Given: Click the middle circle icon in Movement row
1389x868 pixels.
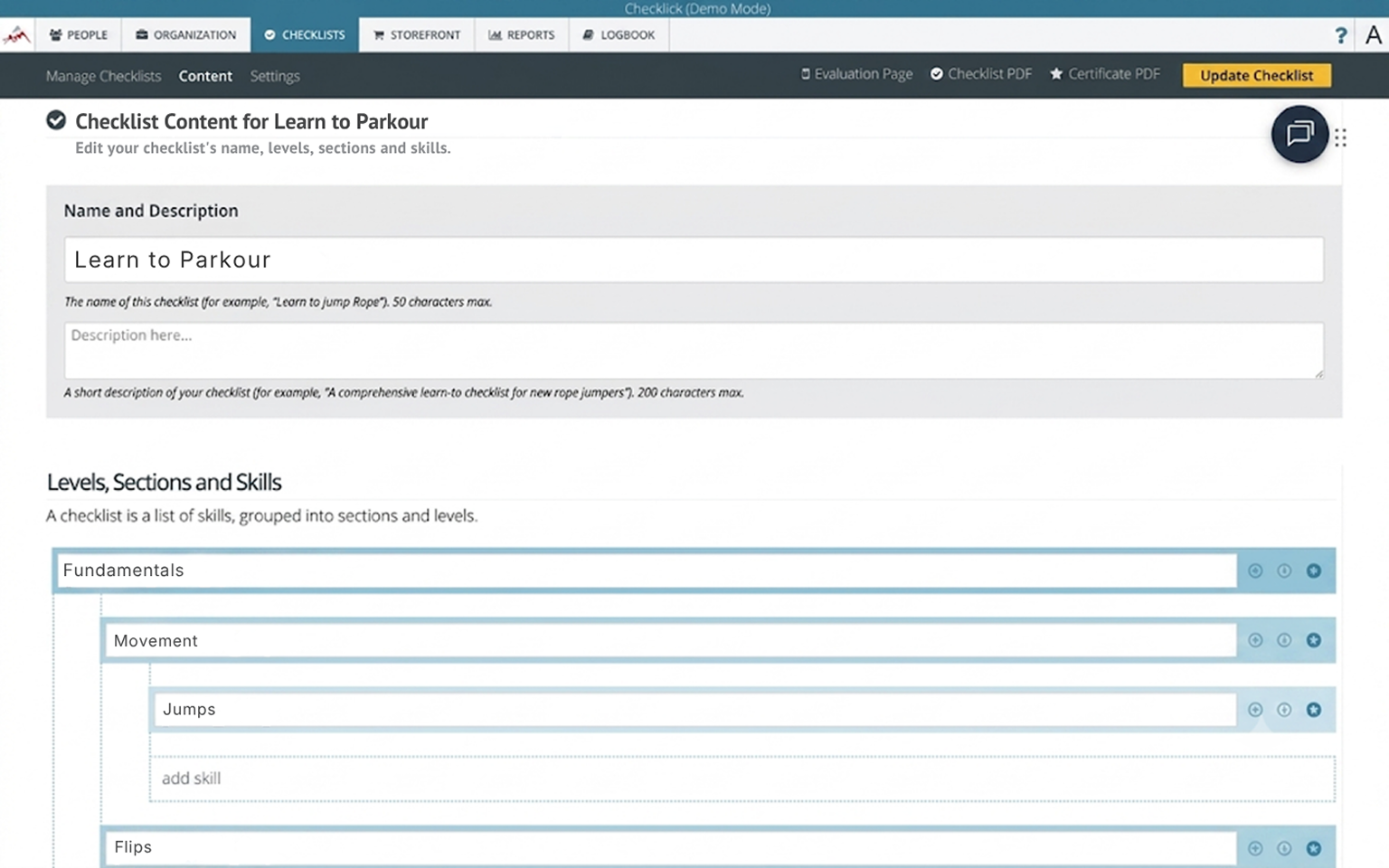Looking at the screenshot, I should click(x=1284, y=640).
